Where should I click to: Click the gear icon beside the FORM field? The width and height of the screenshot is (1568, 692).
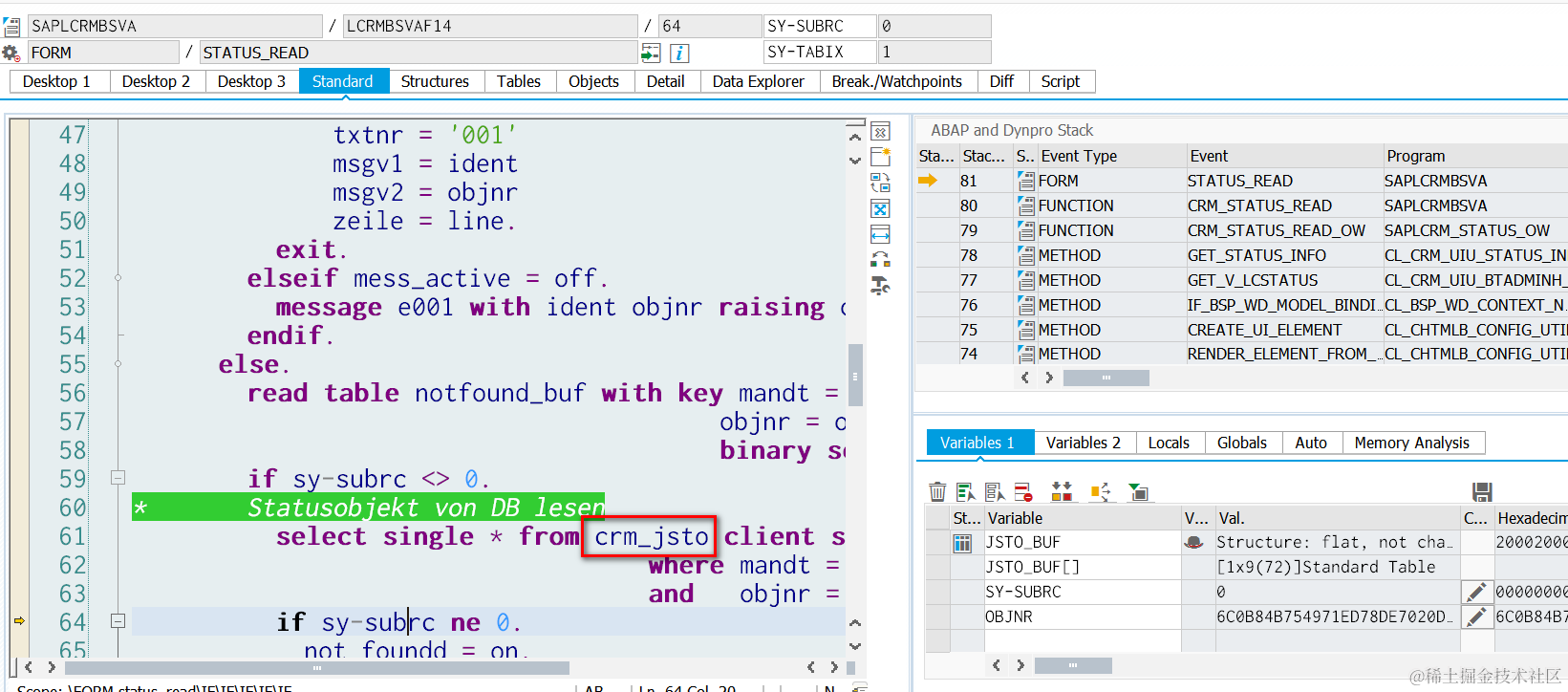[11, 53]
